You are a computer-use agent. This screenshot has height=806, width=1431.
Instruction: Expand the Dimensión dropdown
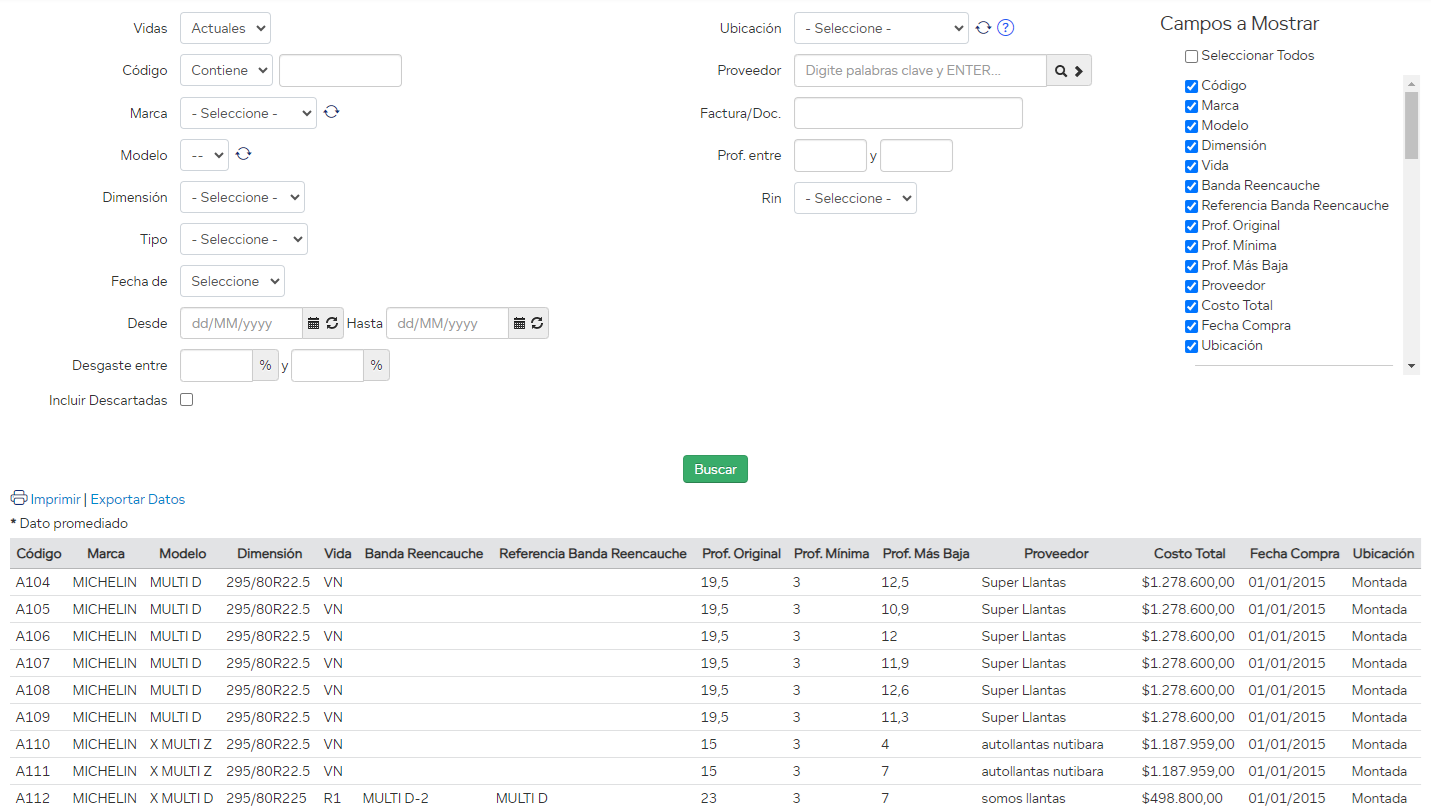coord(242,197)
